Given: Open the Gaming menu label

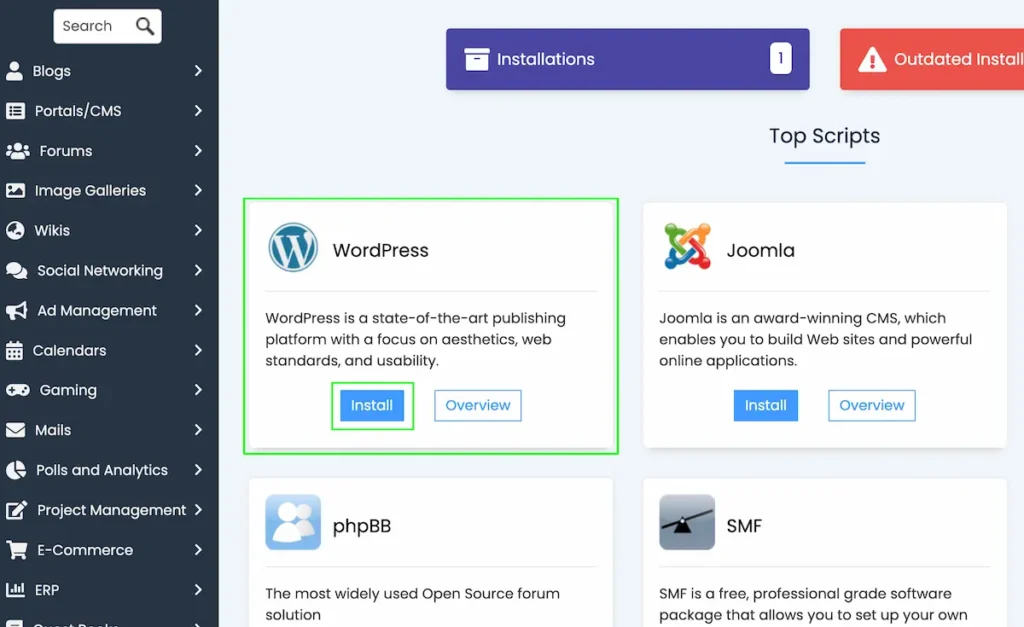Looking at the screenshot, I should (68, 391).
